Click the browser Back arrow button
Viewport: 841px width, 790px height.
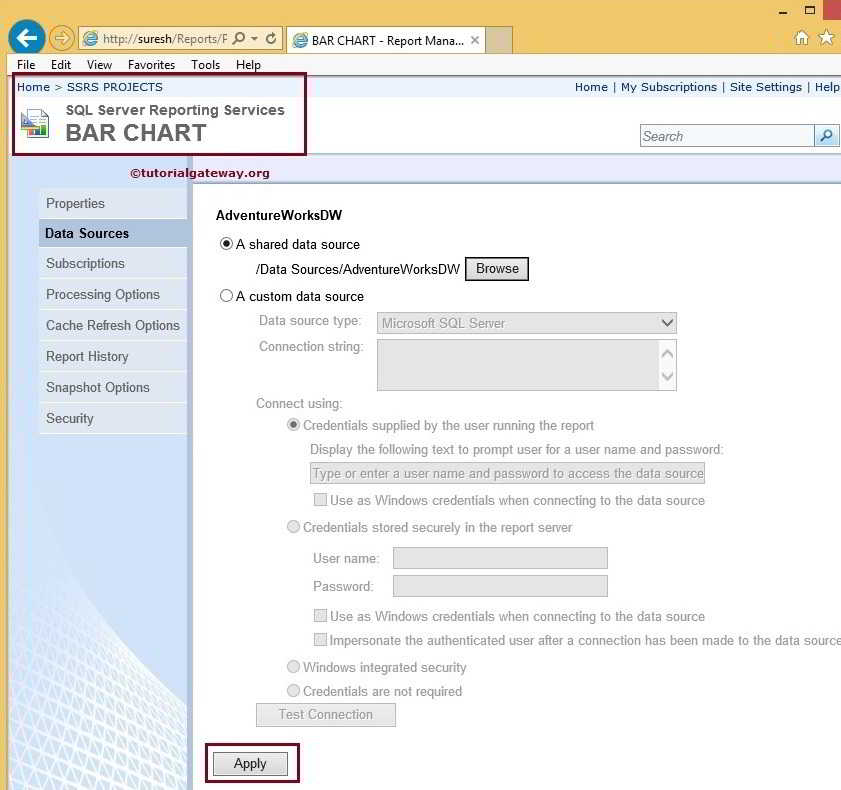tap(26, 38)
